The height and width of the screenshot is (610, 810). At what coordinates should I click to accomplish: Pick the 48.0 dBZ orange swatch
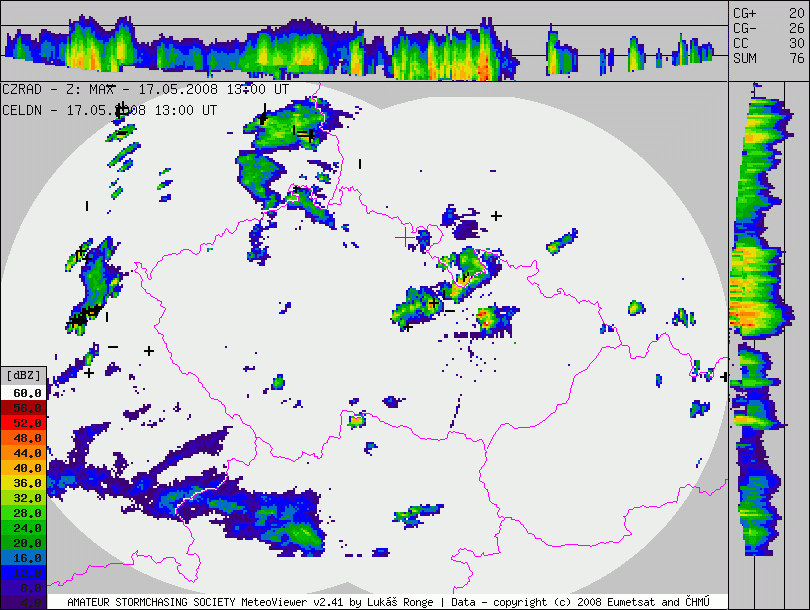tap(24, 438)
